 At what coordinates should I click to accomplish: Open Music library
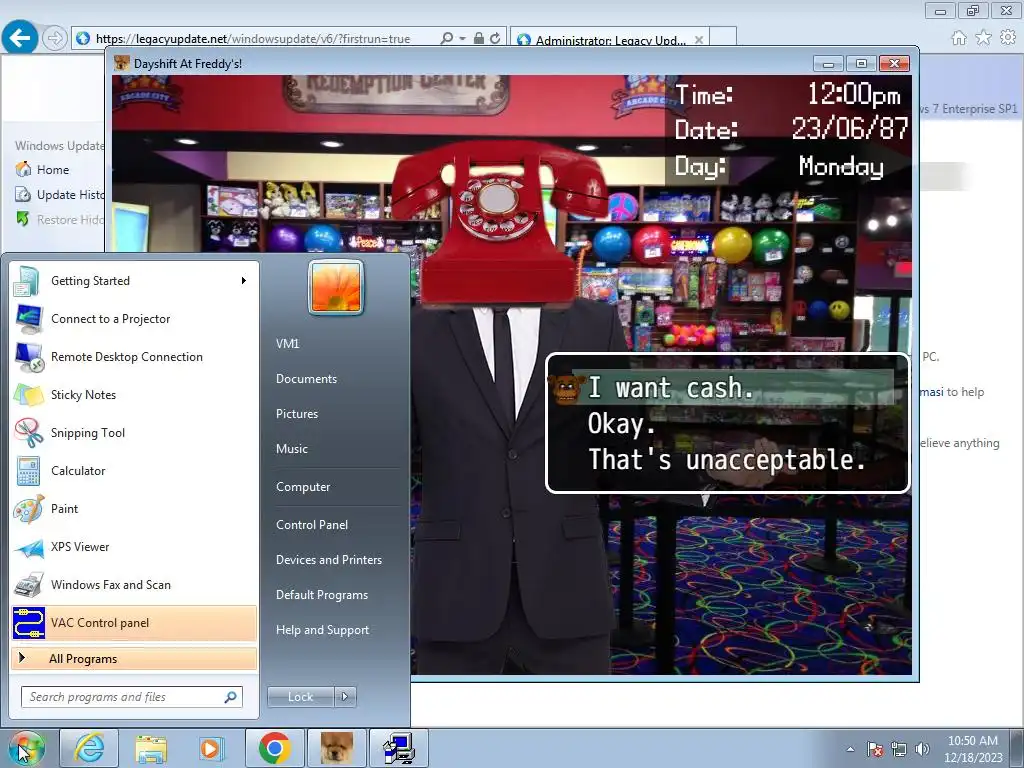tap(292, 449)
